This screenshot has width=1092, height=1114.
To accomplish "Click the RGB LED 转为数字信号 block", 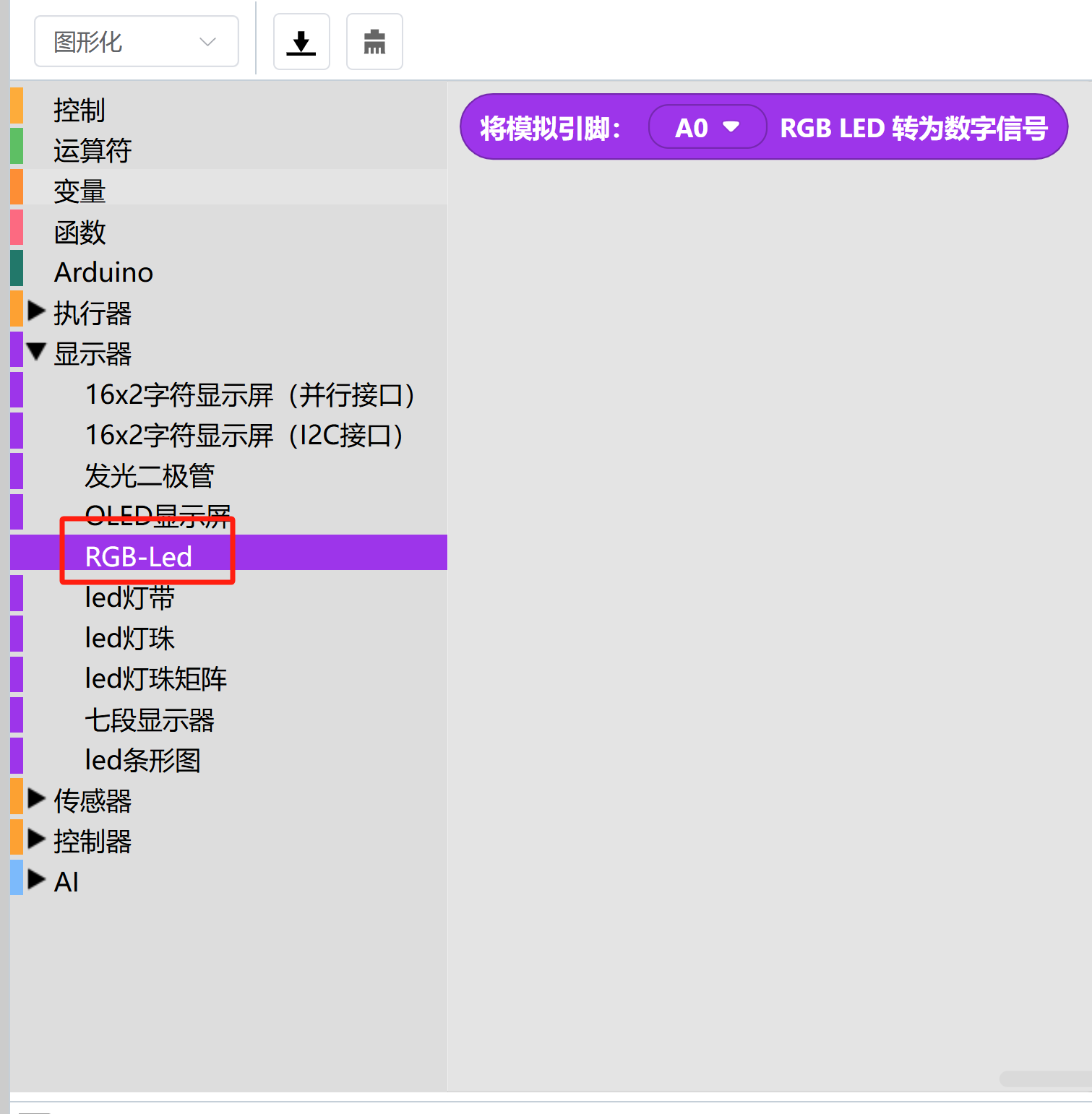I will point(913,128).
